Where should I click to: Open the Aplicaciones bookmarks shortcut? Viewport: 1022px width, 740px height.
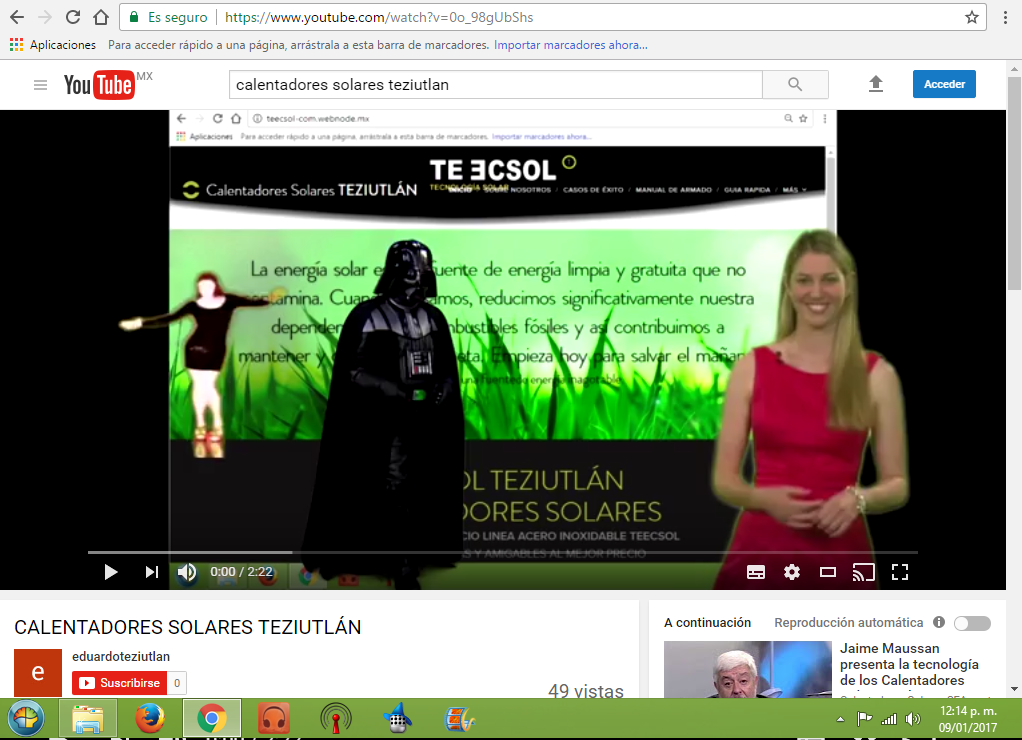tap(53, 45)
